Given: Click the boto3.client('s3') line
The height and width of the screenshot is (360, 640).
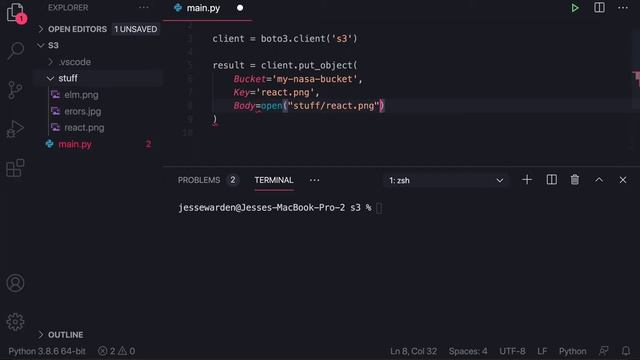Looking at the screenshot, I should (285, 39).
